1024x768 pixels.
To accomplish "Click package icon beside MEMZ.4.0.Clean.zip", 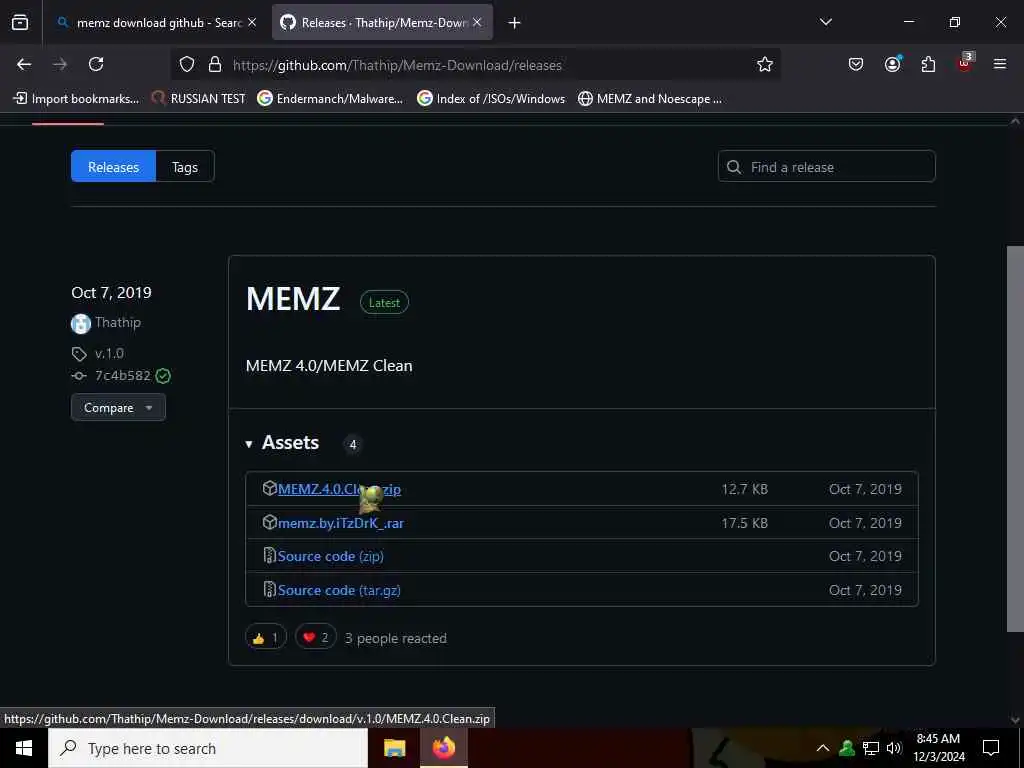I will pos(269,488).
